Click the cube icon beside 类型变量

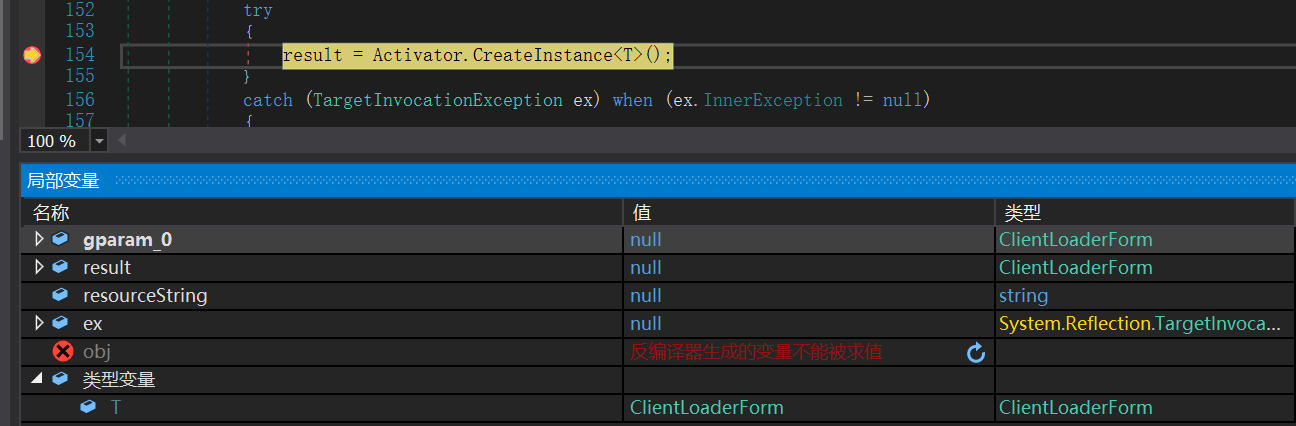61,380
